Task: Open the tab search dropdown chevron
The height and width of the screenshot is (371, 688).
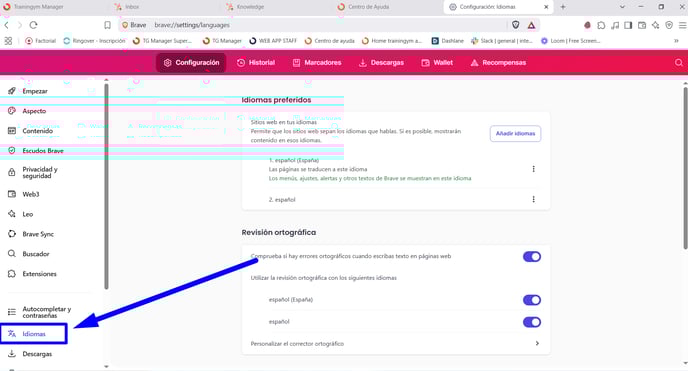Action: click(622, 7)
